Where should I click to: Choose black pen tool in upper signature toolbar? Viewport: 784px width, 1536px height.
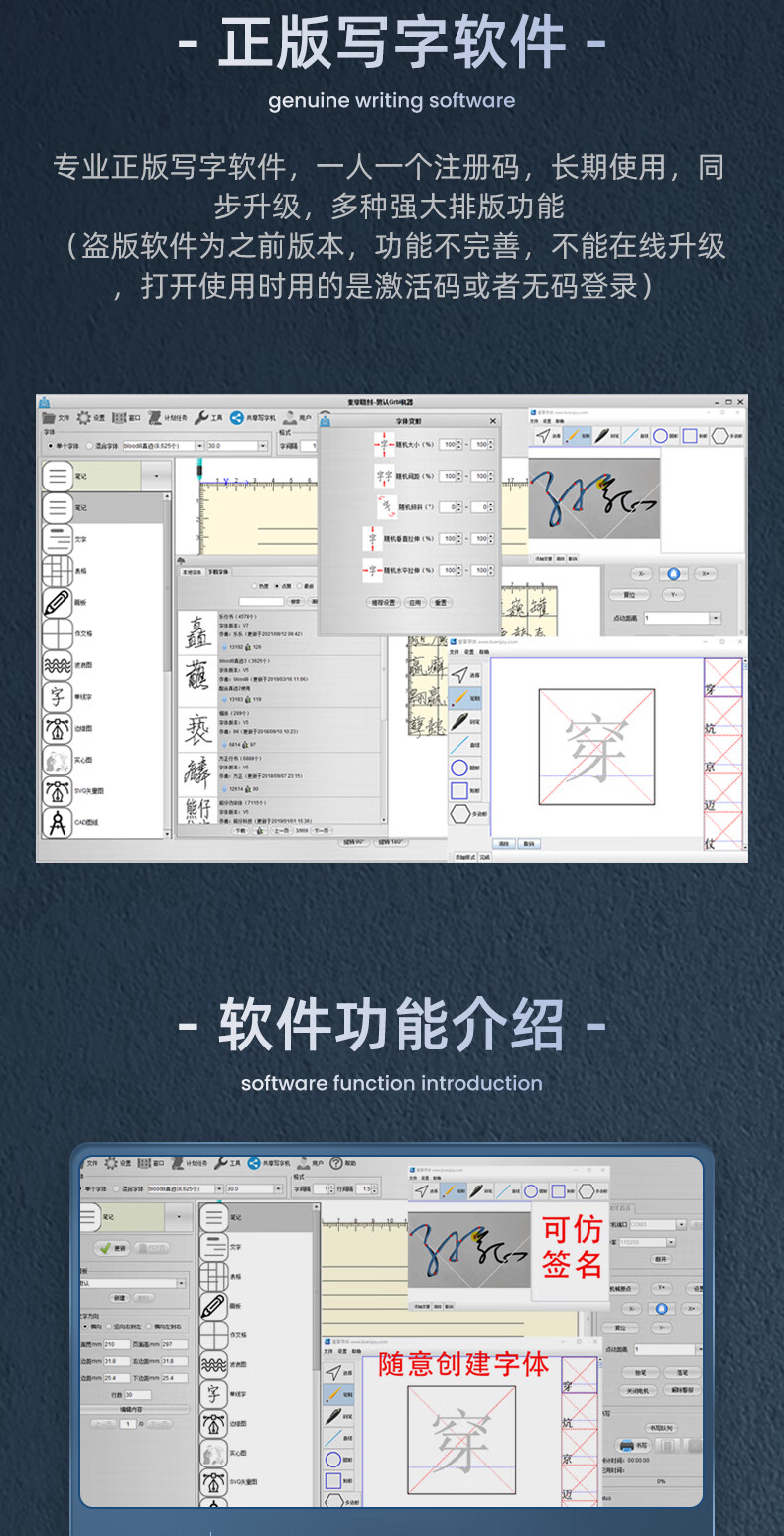pyautogui.click(x=606, y=436)
